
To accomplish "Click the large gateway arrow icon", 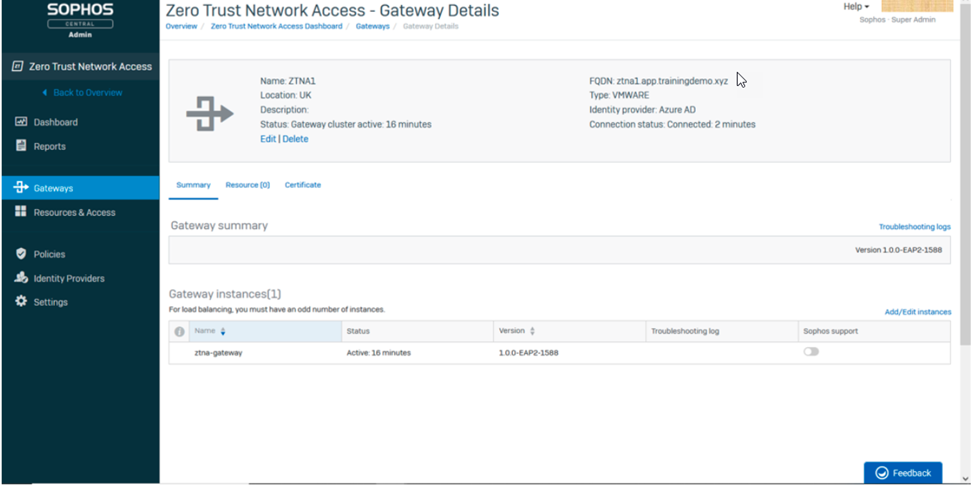I will [x=210, y=114].
